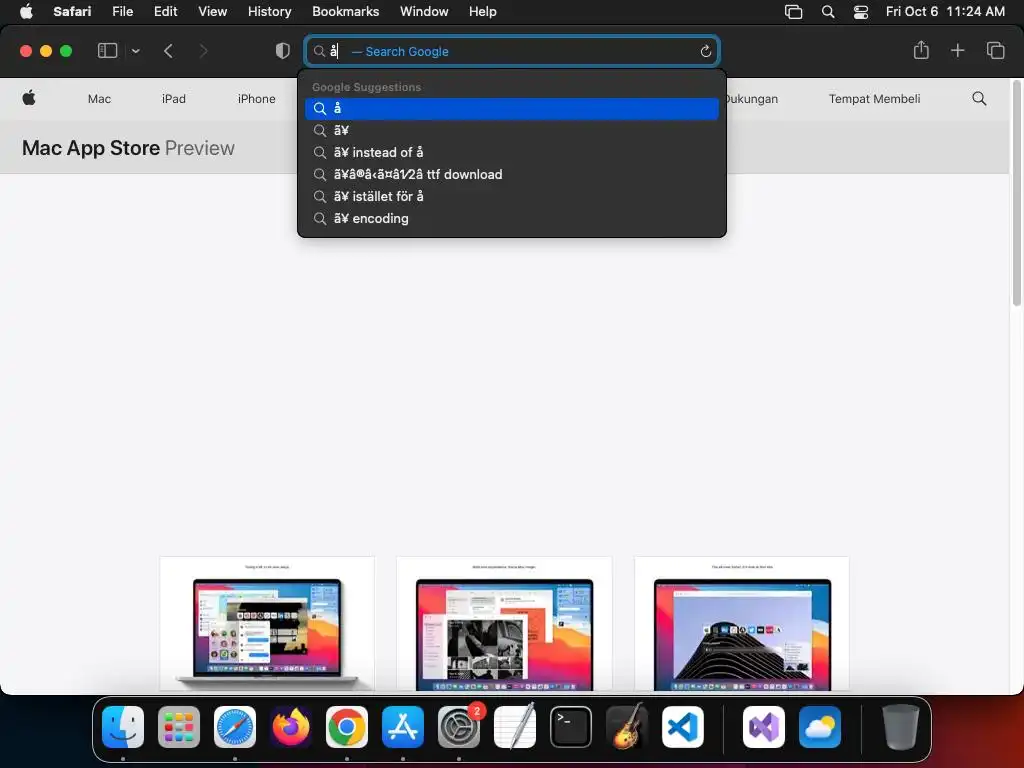The image size is (1024, 768).
Task: Open the cloud weather app in Dock
Action: (820, 727)
